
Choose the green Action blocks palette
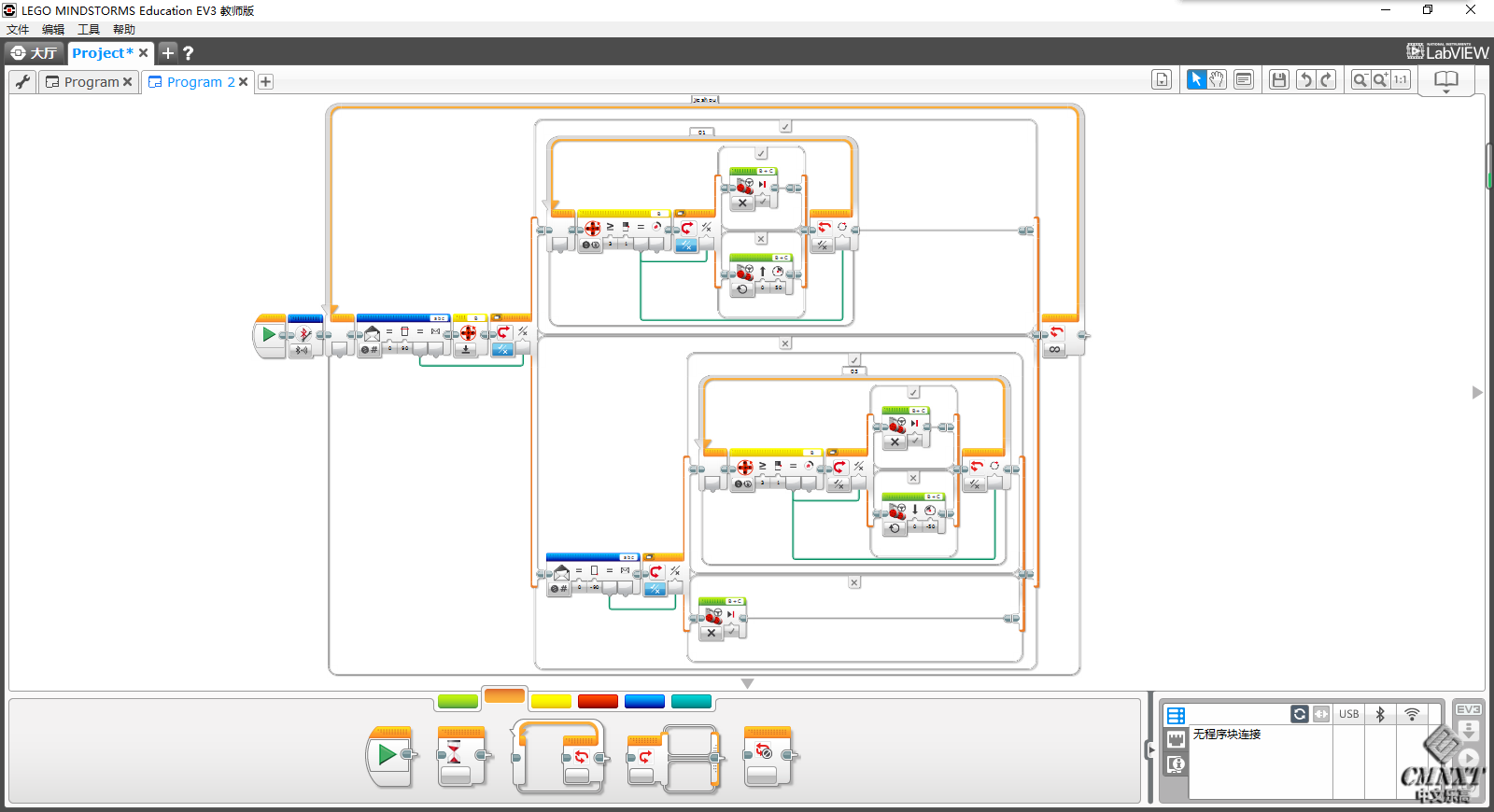pyautogui.click(x=458, y=701)
